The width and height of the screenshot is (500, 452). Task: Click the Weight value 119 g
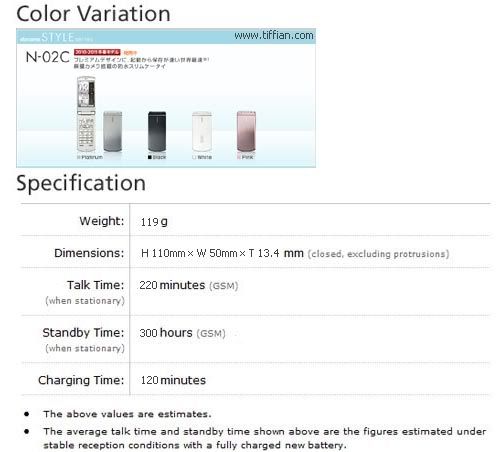(154, 222)
